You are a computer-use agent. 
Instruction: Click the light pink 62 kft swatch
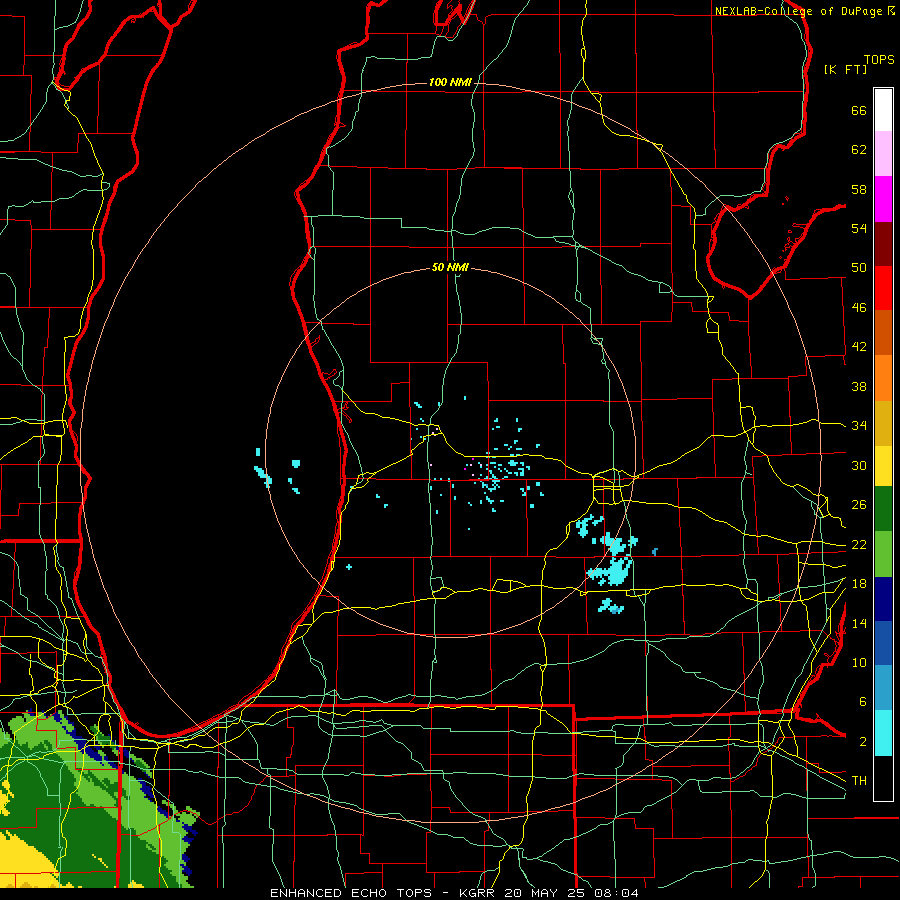pyautogui.click(x=883, y=154)
